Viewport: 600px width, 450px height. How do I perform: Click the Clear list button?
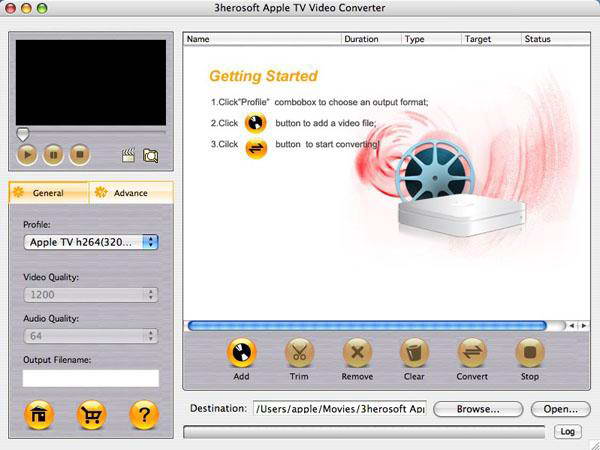[414, 353]
